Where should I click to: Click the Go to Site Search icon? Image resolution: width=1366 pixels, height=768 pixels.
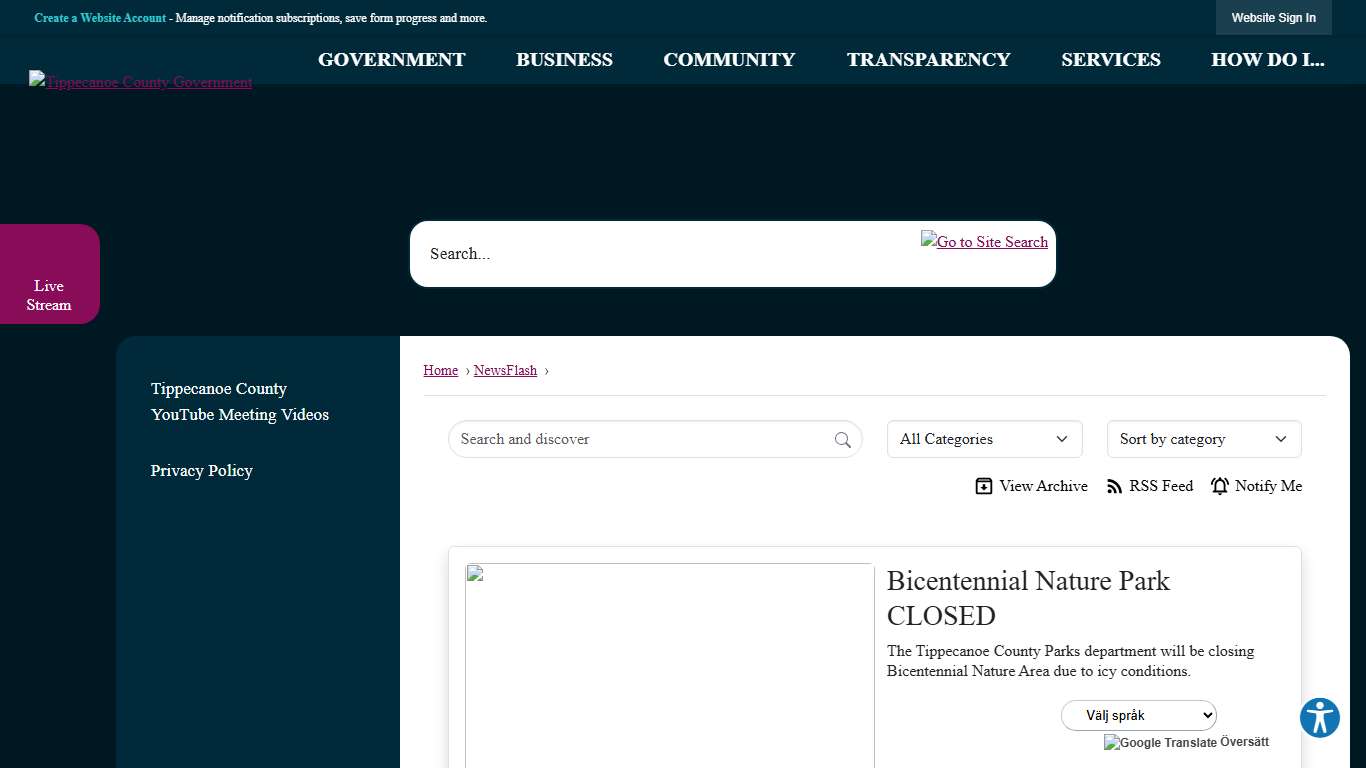(984, 242)
